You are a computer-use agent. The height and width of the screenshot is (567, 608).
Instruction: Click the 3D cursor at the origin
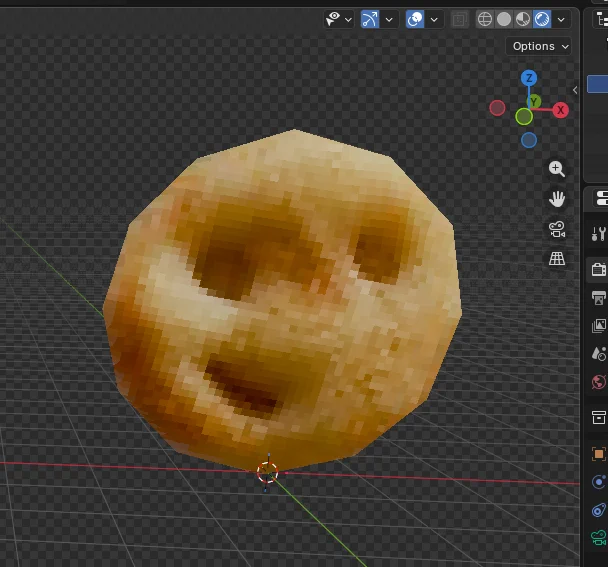pos(267,472)
